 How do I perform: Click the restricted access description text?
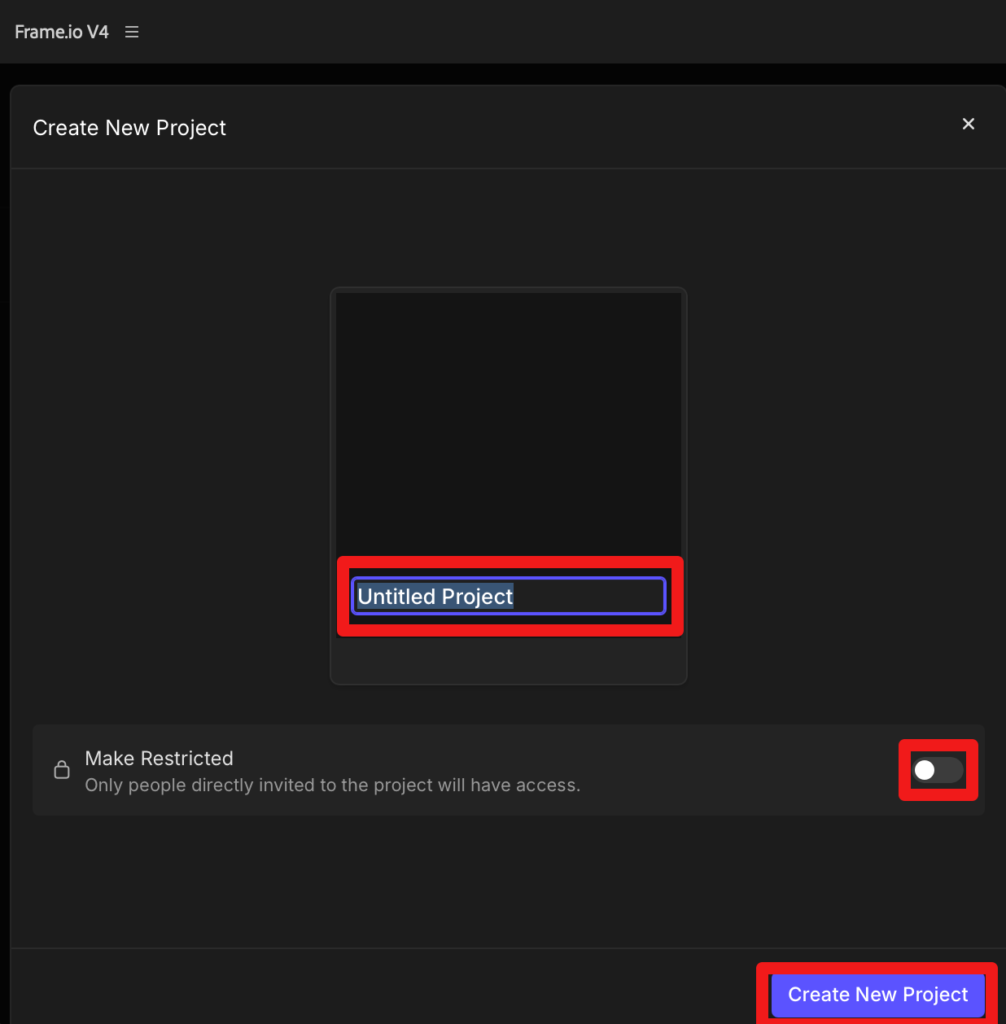click(332, 785)
